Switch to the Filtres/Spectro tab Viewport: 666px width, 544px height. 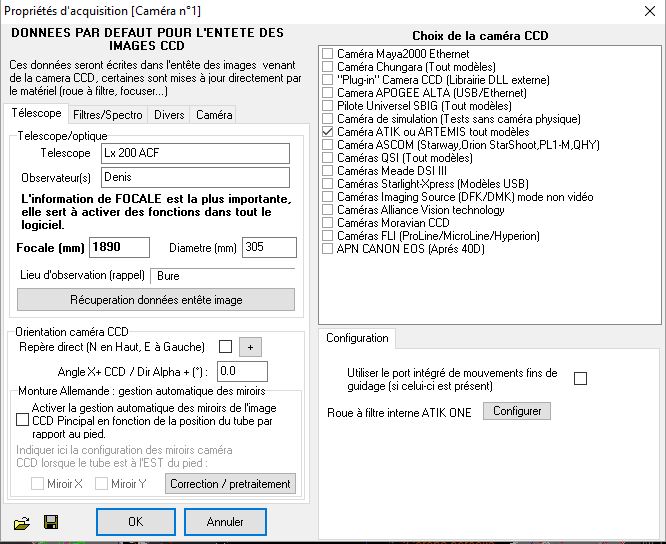(x=108, y=115)
